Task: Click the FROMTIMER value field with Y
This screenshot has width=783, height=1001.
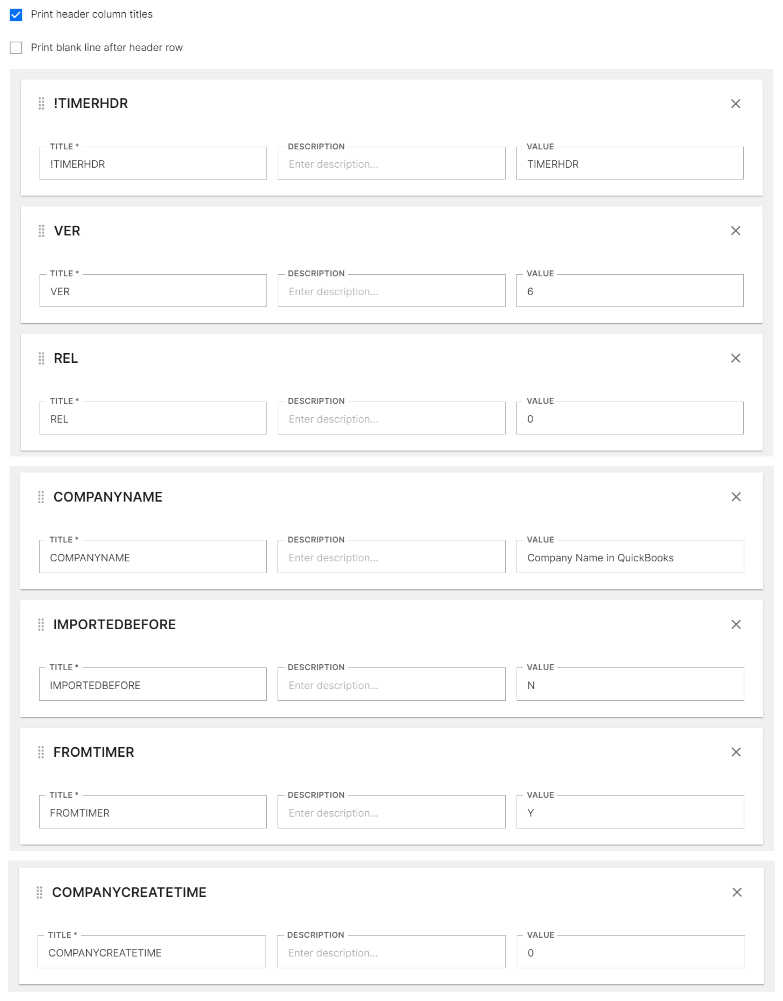Action: click(x=630, y=813)
